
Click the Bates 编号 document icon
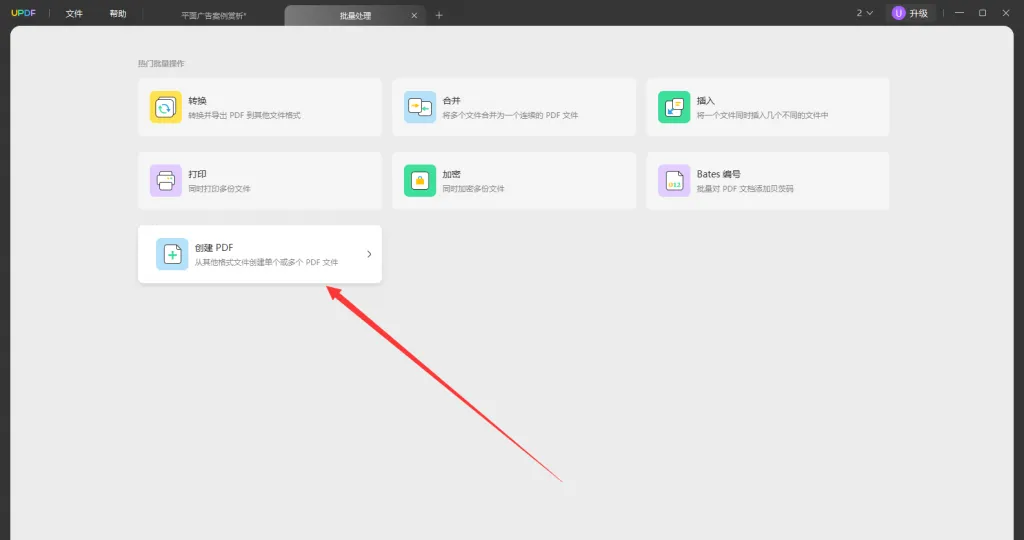point(674,181)
